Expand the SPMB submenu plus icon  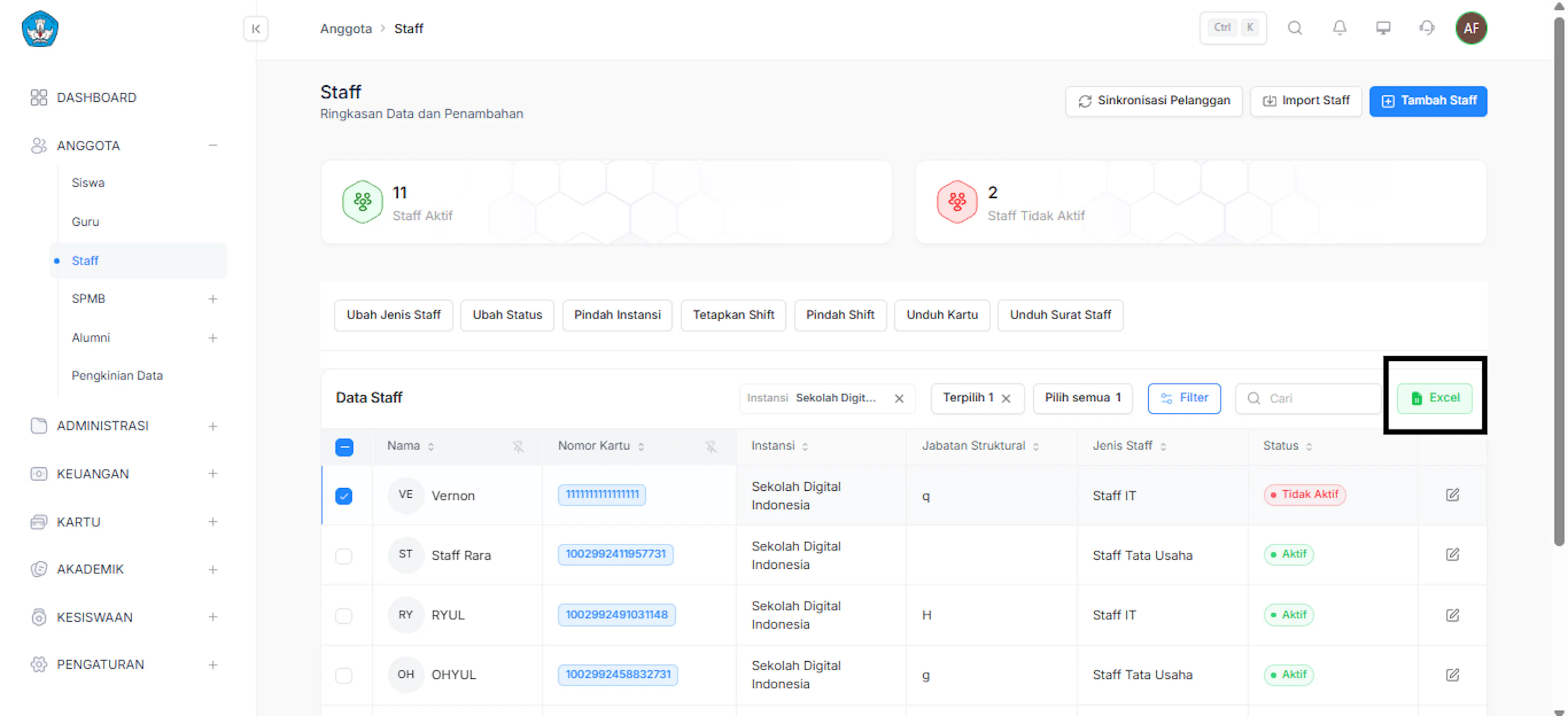coord(212,299)
